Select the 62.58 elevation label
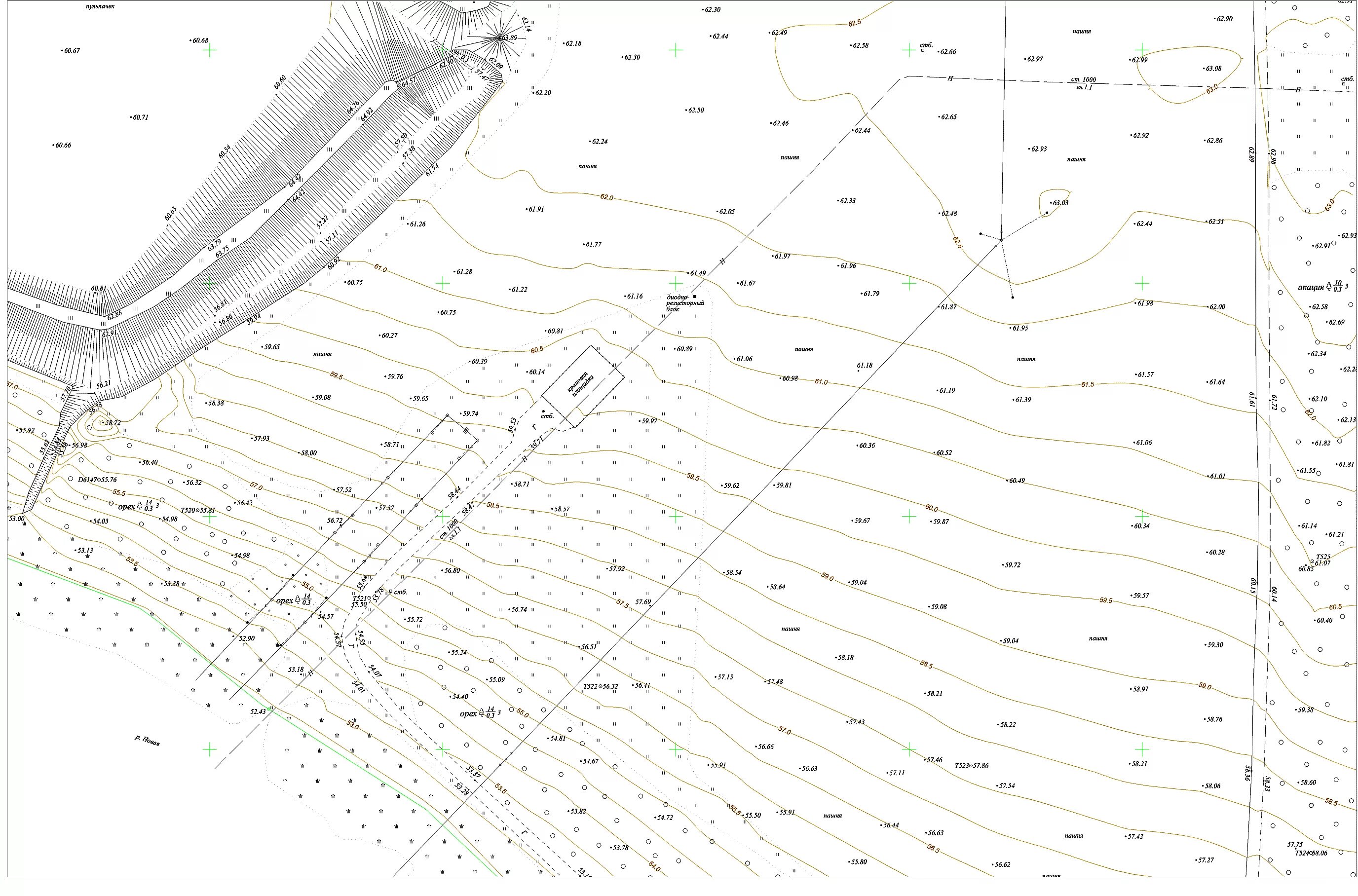This screenshot has width=1358, height=896. pos(861,45)
